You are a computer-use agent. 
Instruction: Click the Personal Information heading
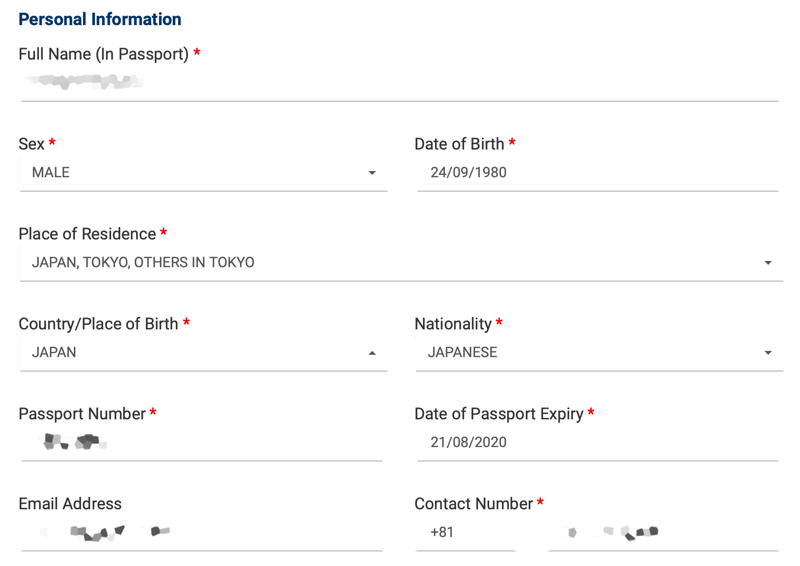(x=100, y=19)
